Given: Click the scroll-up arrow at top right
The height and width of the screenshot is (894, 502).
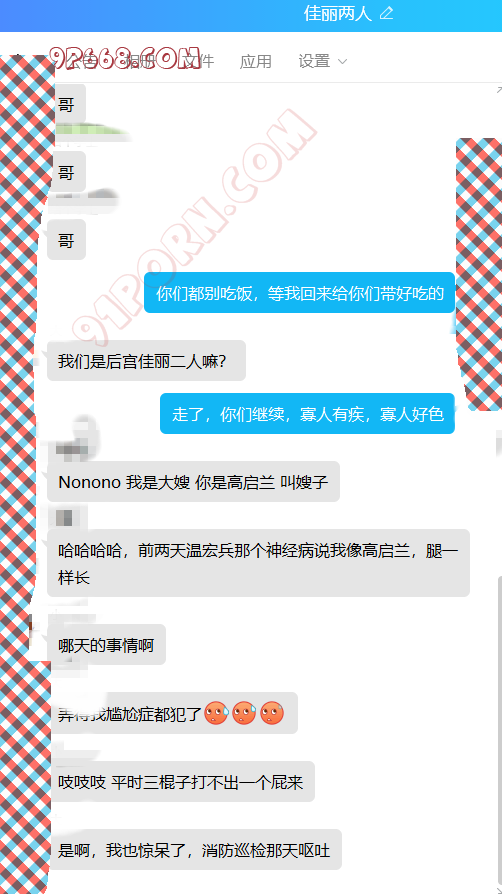Looking at the screenshot, I should coord(499,90).
